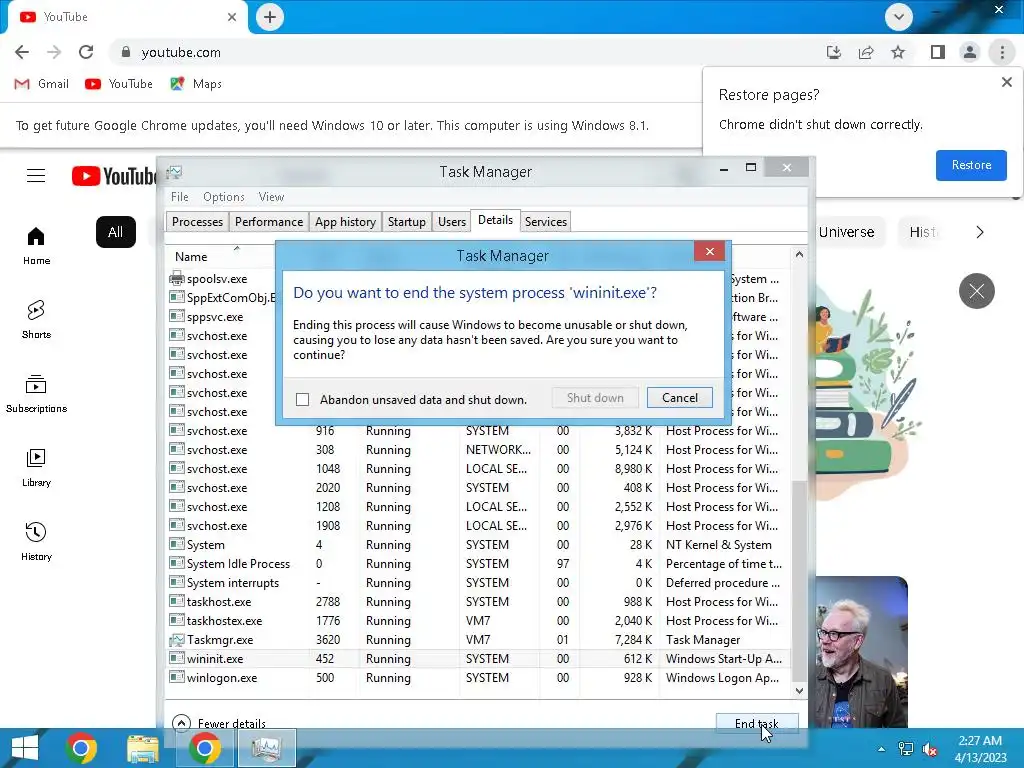Click muted volume tray icon
Viewport: 1024px width, 768px height.
pyautogui.click(x=930, y=749)
